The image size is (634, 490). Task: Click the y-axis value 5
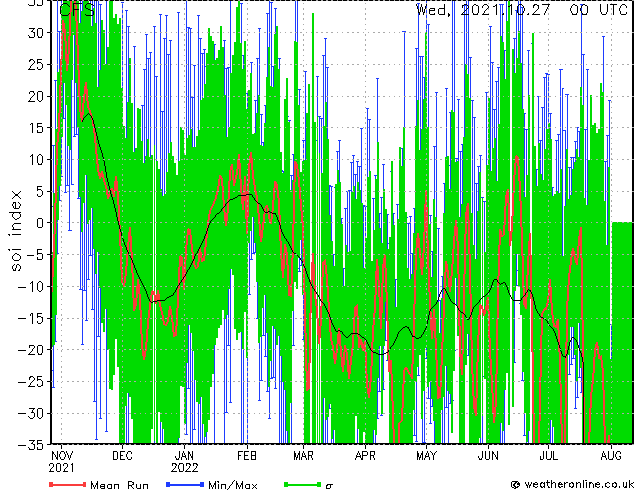point(39,191)
